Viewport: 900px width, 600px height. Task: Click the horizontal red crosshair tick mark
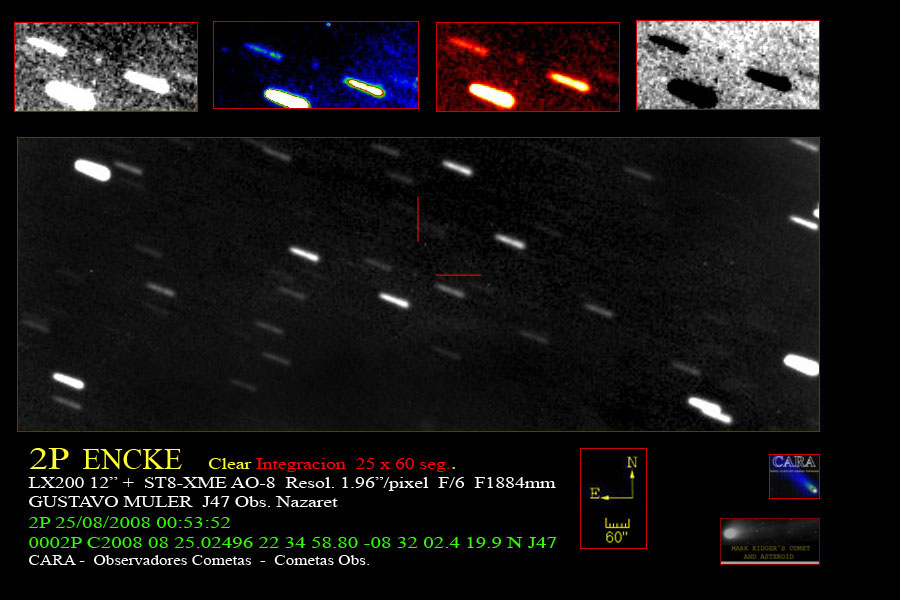(x=458, y=274)
